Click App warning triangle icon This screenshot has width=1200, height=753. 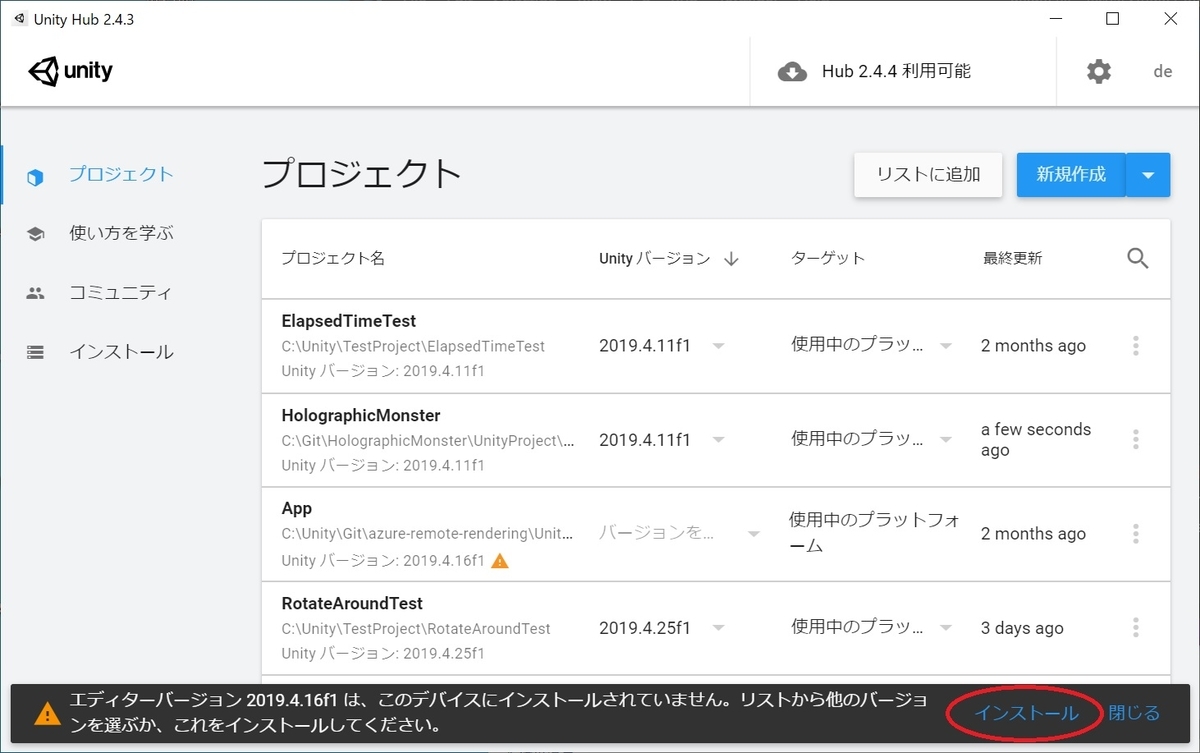pyautogui.click(x=500, y=560)
